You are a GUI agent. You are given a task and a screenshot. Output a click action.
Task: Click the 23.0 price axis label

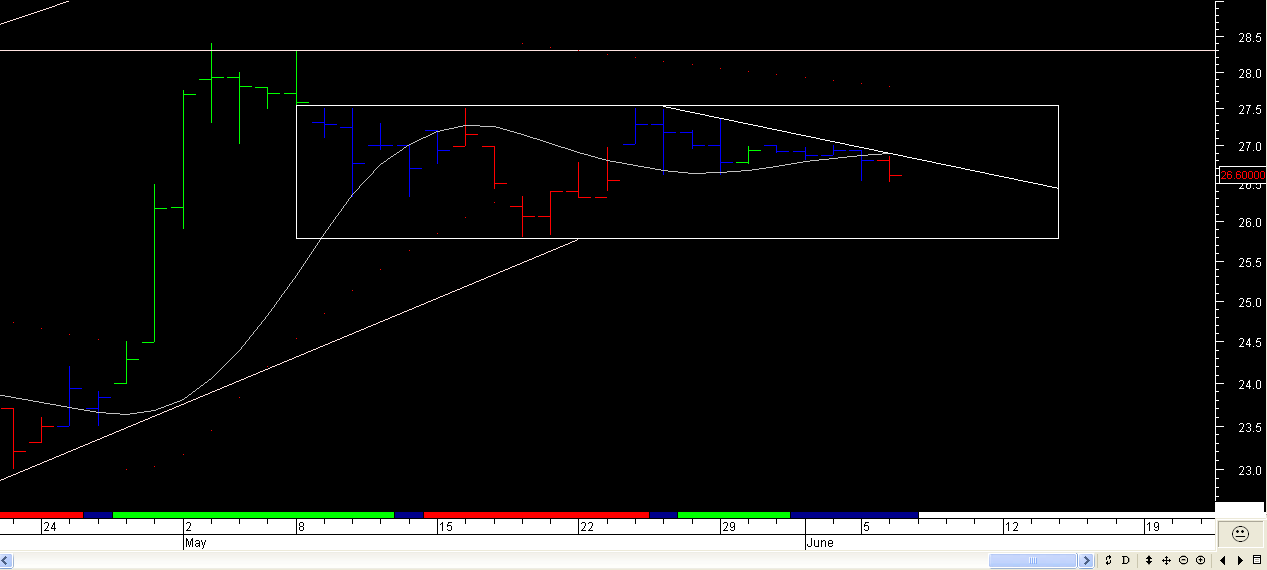(x=1249, y=469)
